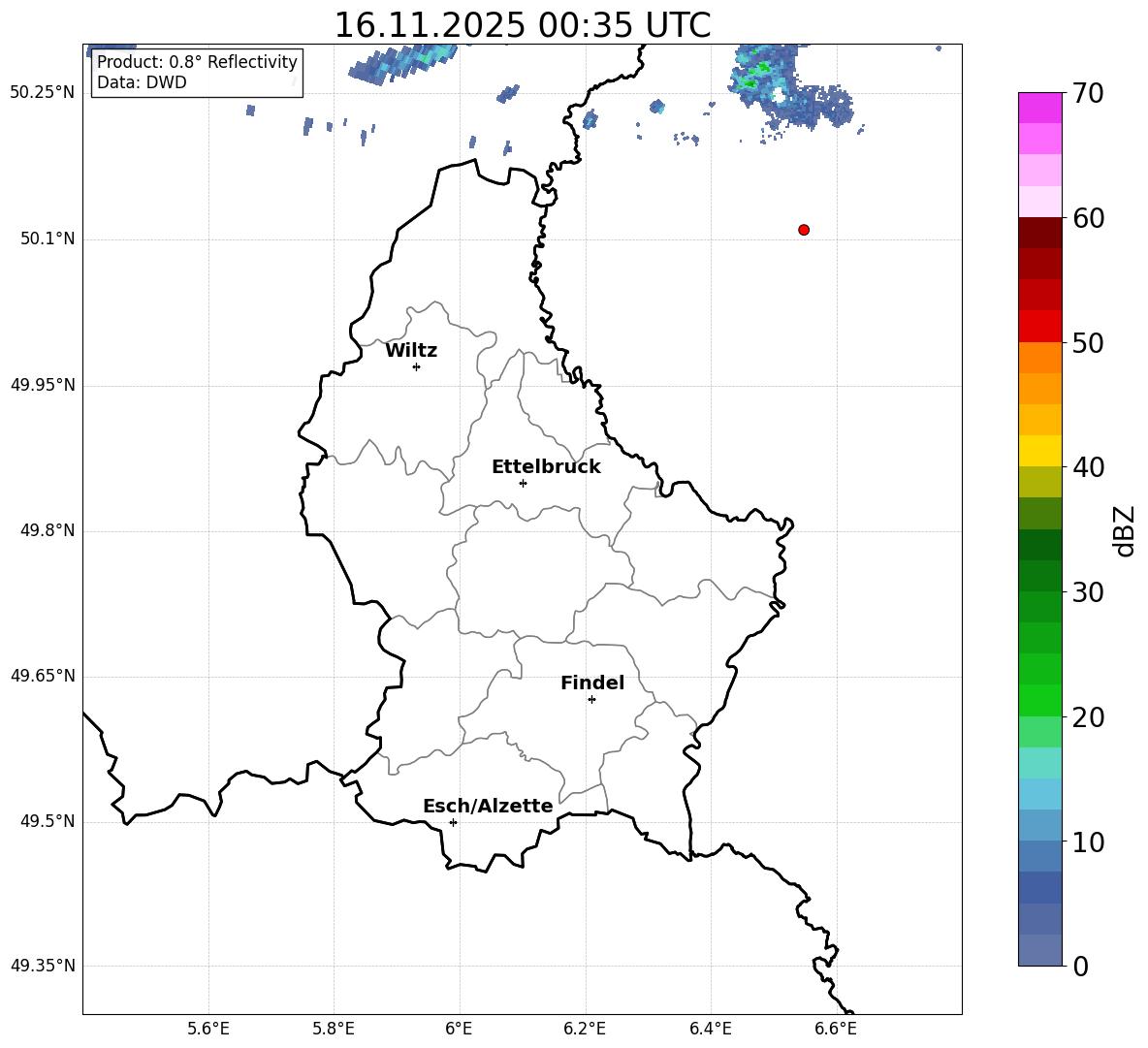Click the '6.6°E' longitude label

[836, 1029]
